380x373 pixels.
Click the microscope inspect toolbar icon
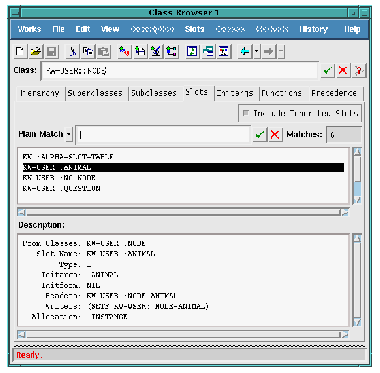[x=156, y=51]
